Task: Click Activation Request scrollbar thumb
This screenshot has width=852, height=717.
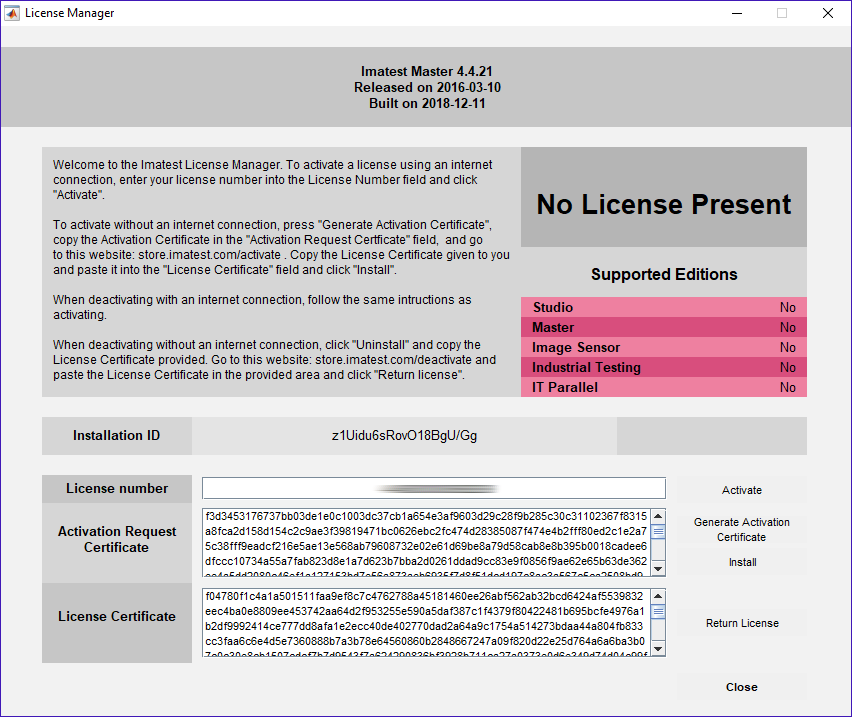Action: [658, 531]
